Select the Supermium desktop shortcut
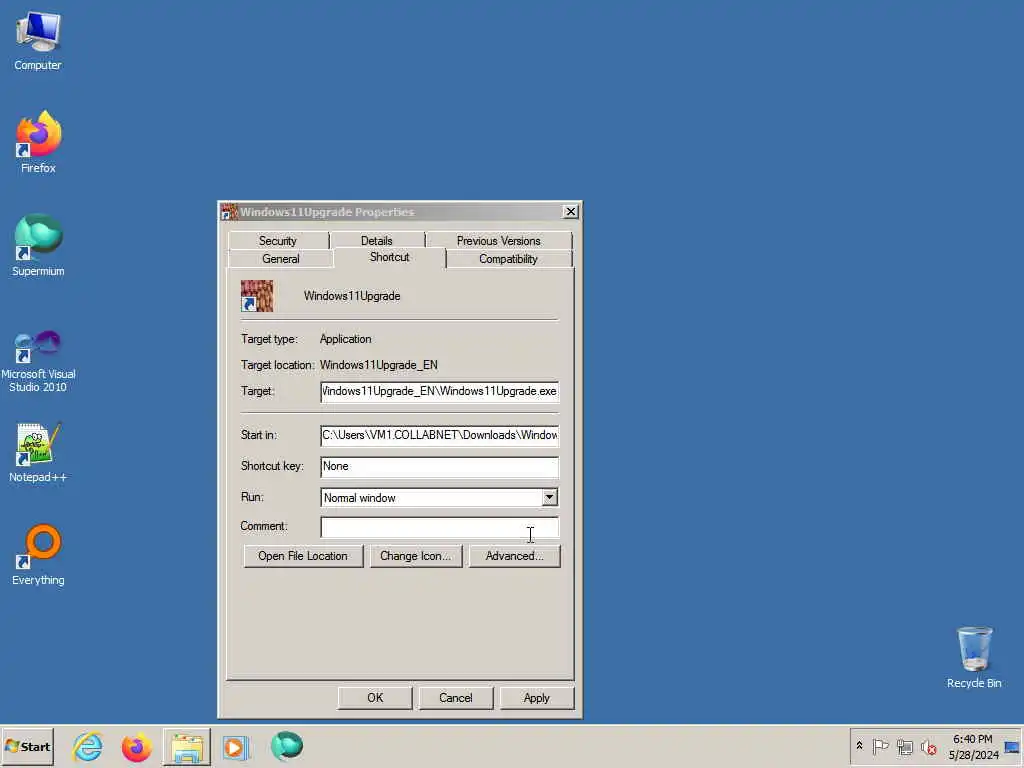Viewport: 1024px width, 768px height. pos(38,246)
